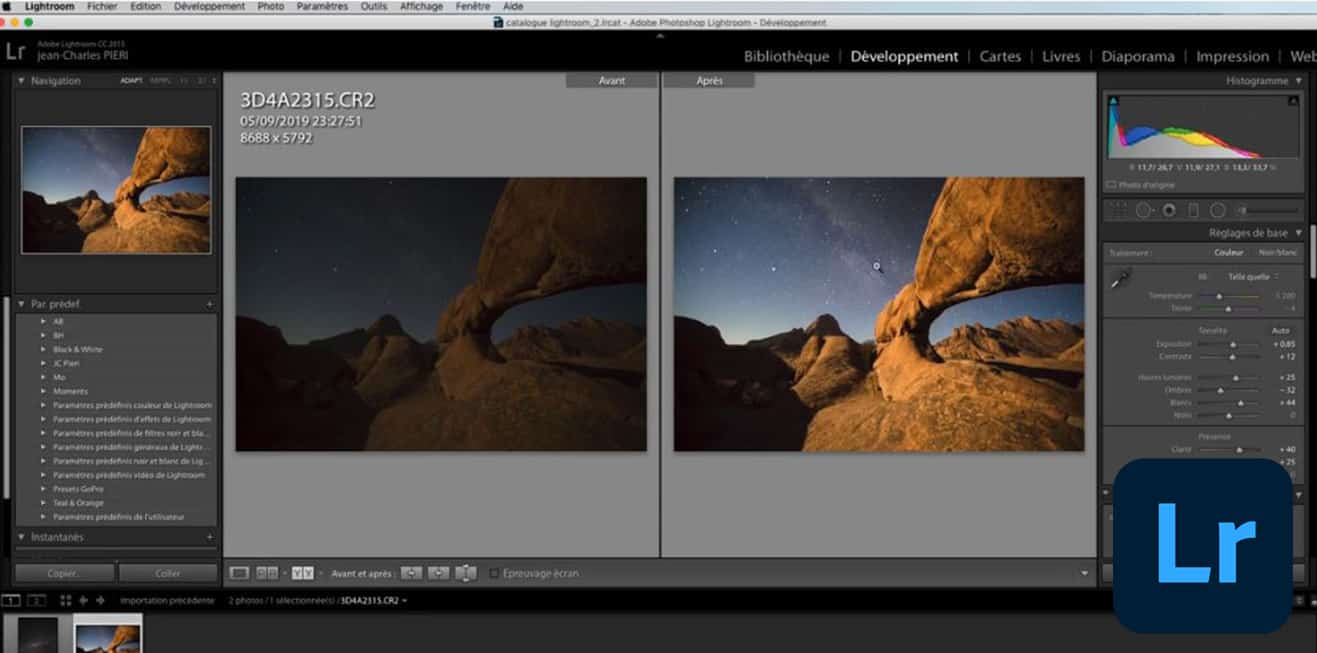This screenshot has height=653, width=1317.
Task: Select the radial filter tool
Action: 1217,210
